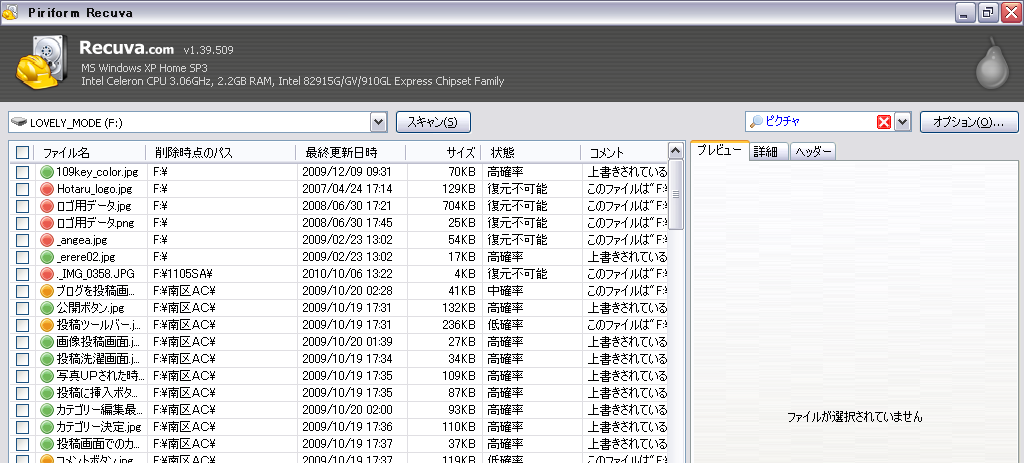Viewport: 1024px width, 463px height.
Task: Open オプション(O)... button
Action: coord(969,121)
